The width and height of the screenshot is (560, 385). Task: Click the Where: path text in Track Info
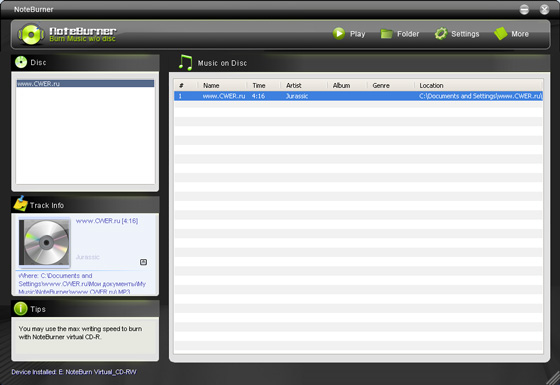(82, 284)
